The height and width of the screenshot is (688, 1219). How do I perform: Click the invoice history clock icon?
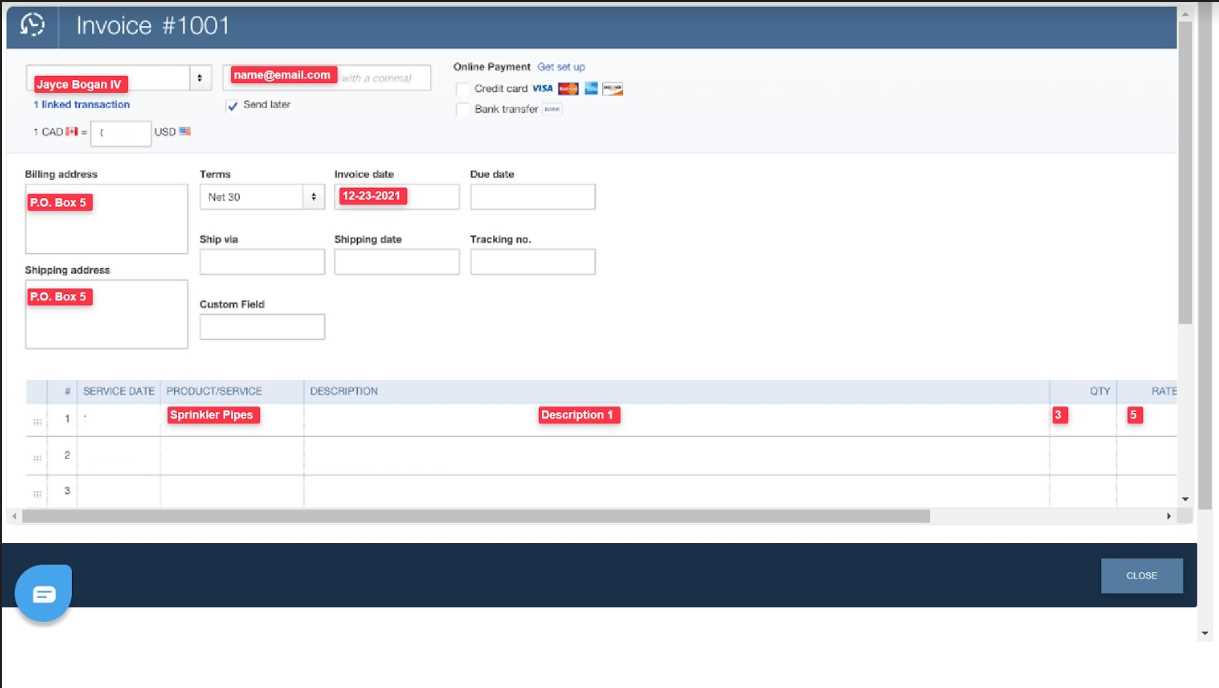coord(33,25)
